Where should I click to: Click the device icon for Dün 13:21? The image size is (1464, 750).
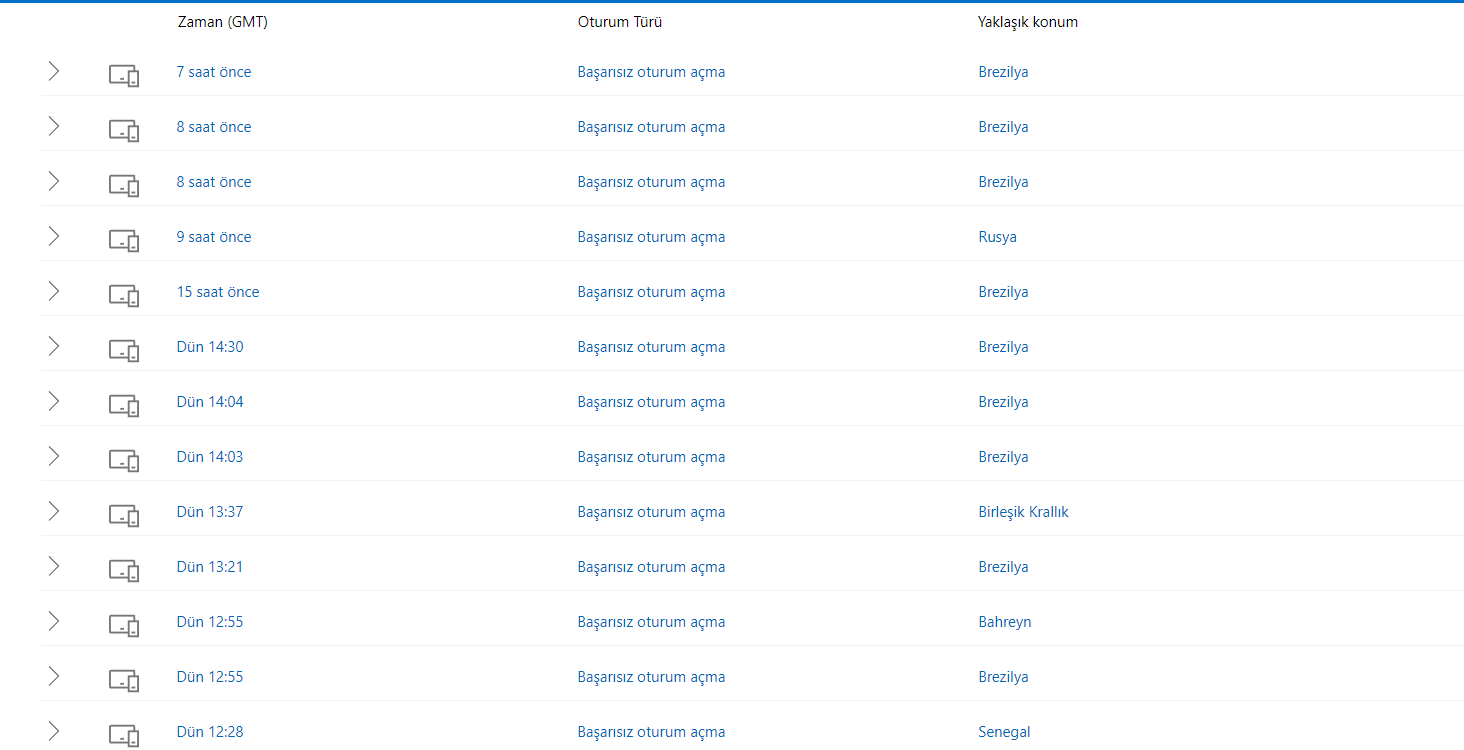(x=124, y=569)
